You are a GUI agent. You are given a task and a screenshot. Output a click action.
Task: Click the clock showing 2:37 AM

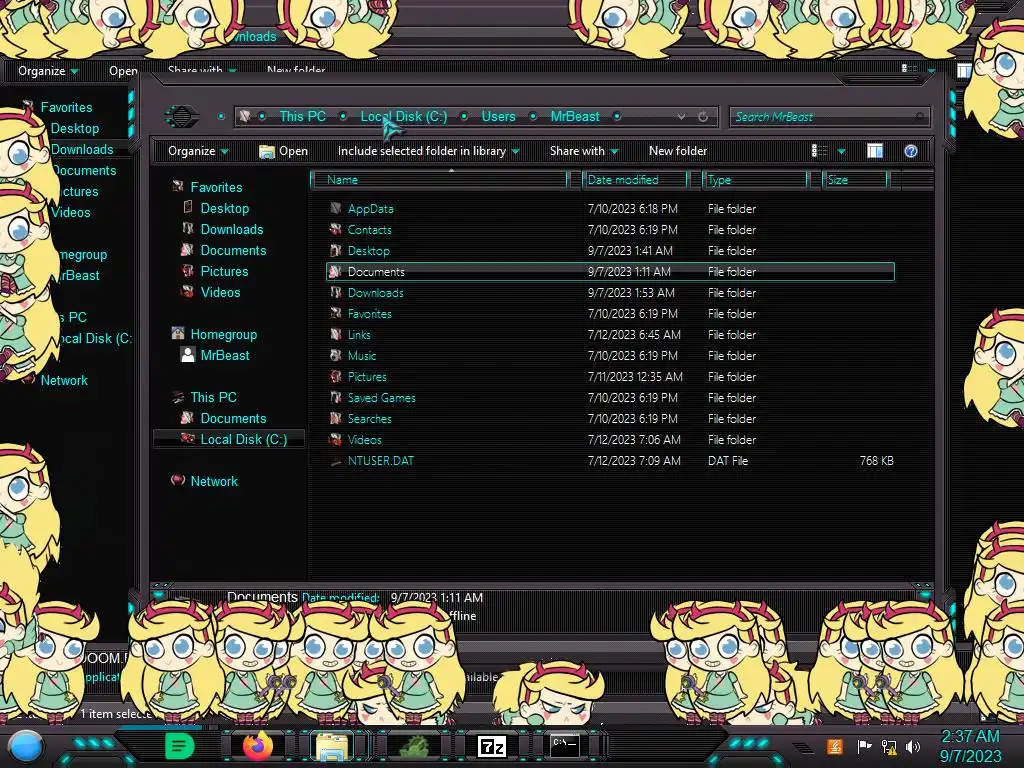coord(970,736)
